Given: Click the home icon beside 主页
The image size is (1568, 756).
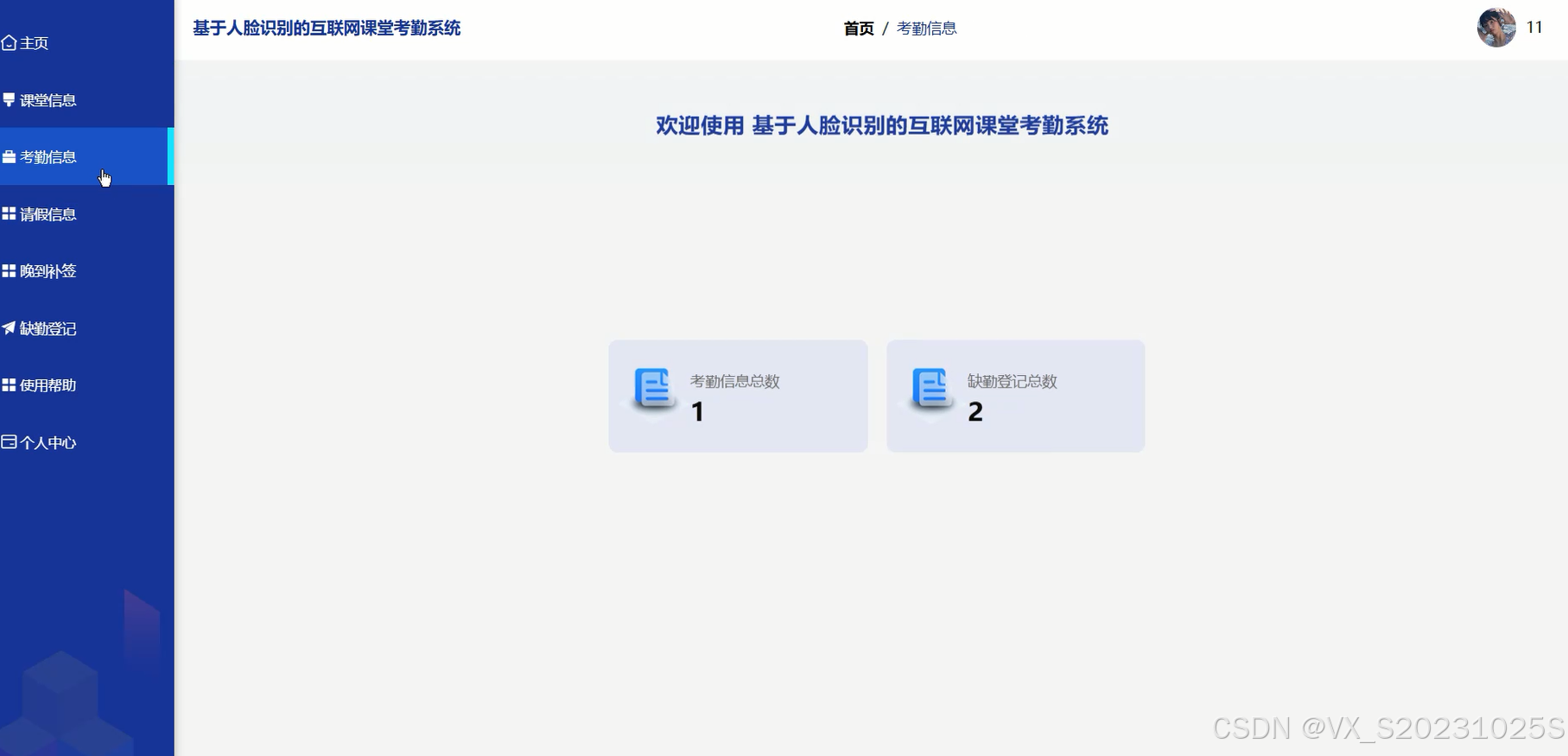Looking at the screenshot, I should click(9, 42).
